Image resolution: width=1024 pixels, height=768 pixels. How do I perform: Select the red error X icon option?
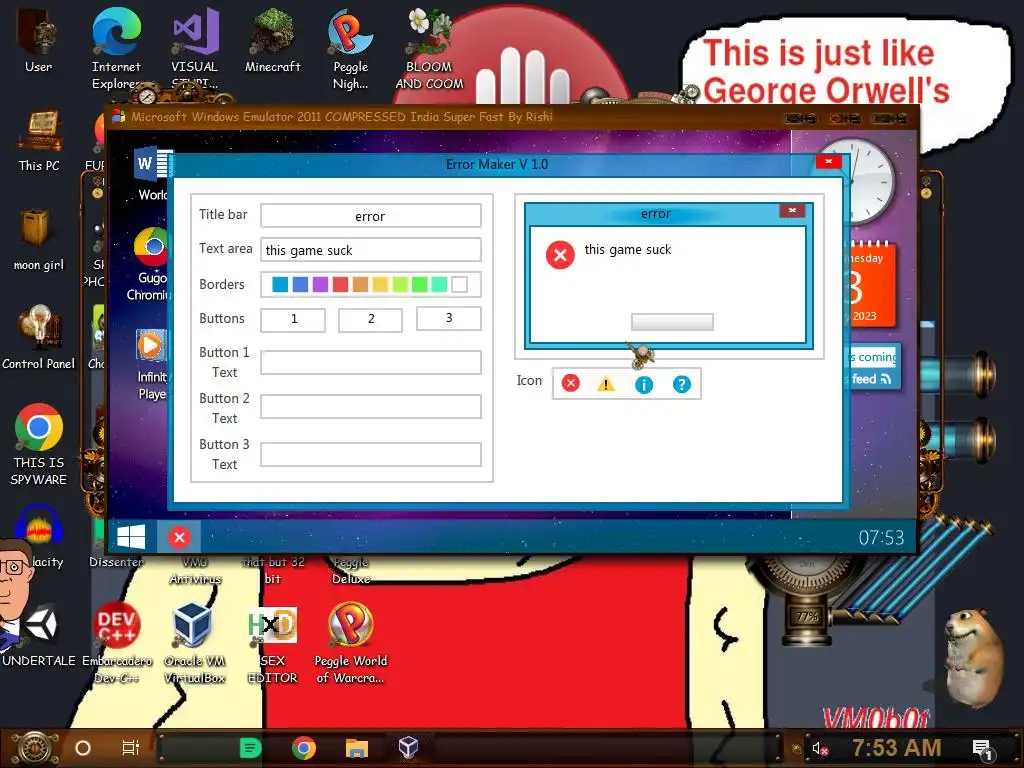coord(571,383)
